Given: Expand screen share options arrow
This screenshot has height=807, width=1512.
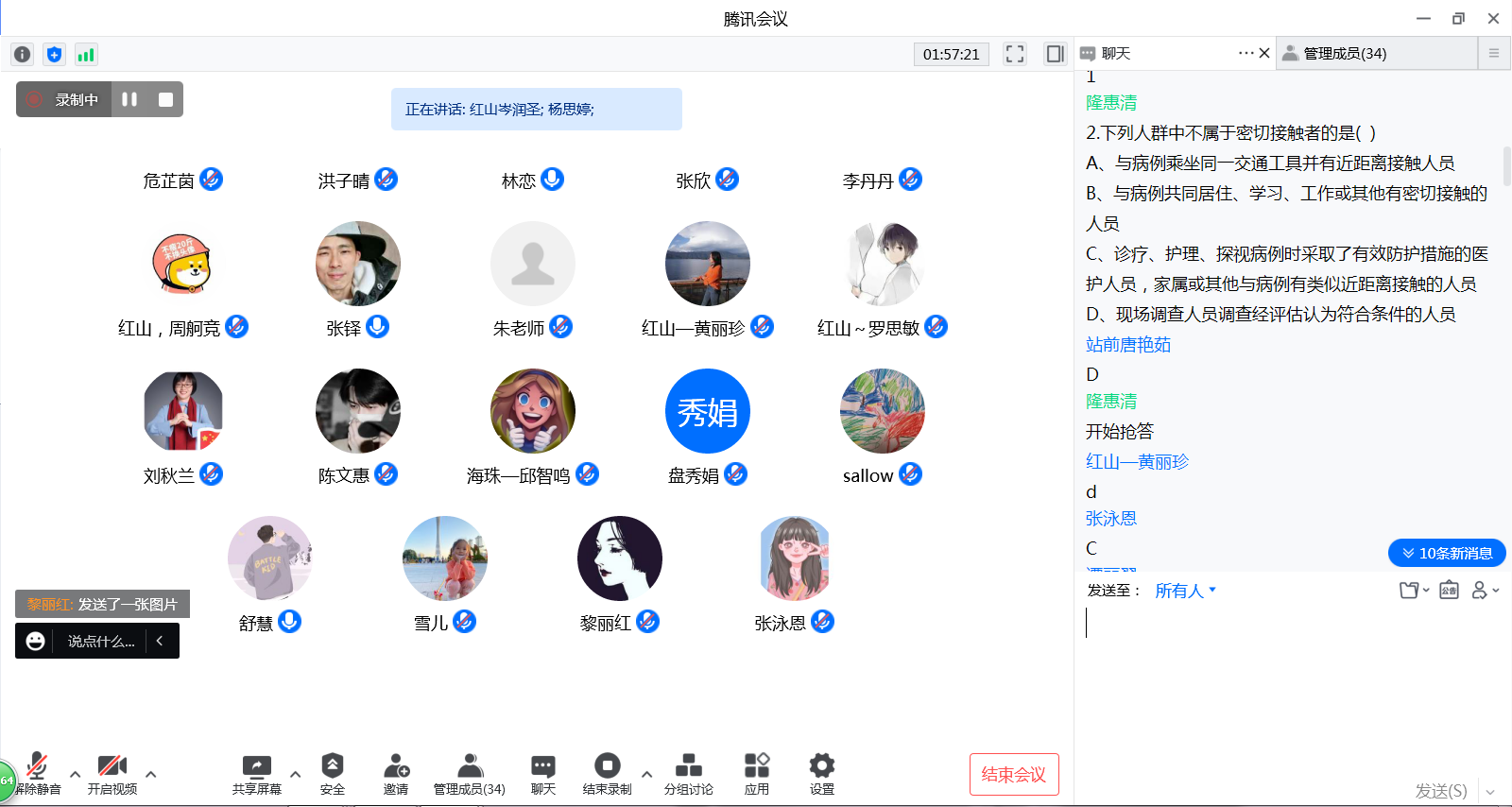Looking at the screenshot, I should pos(295,774).
